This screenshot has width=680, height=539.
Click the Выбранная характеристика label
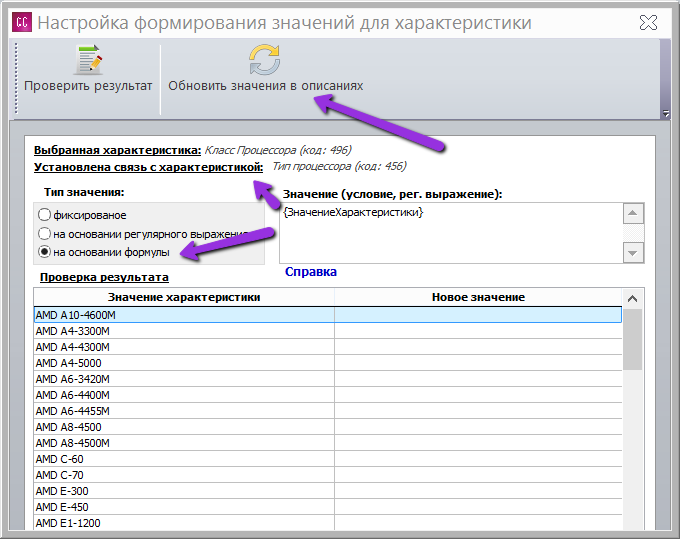point(118,150)
